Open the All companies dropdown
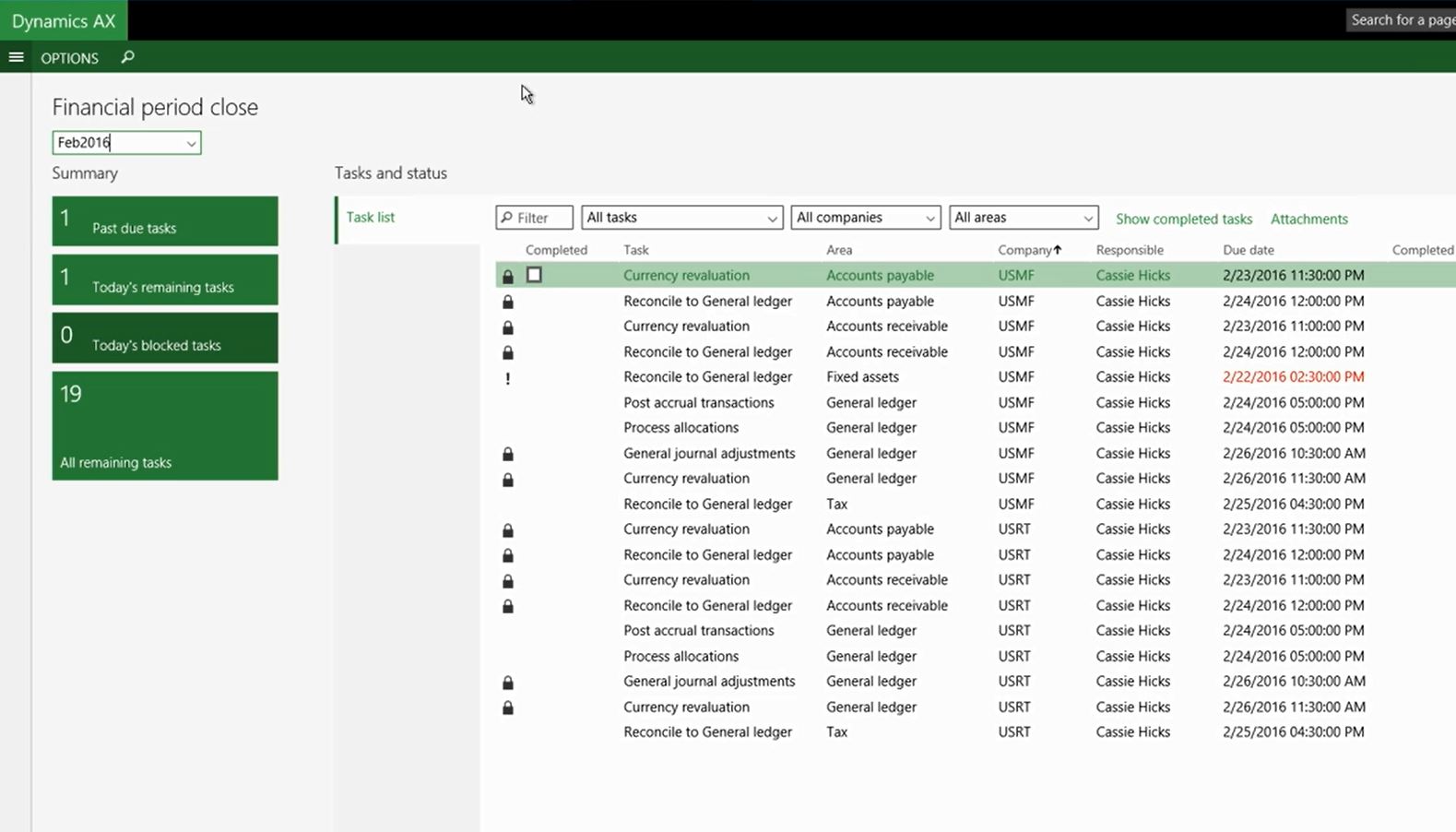Viewport: 1456px width, 832px height. click(x=865, y=218)
